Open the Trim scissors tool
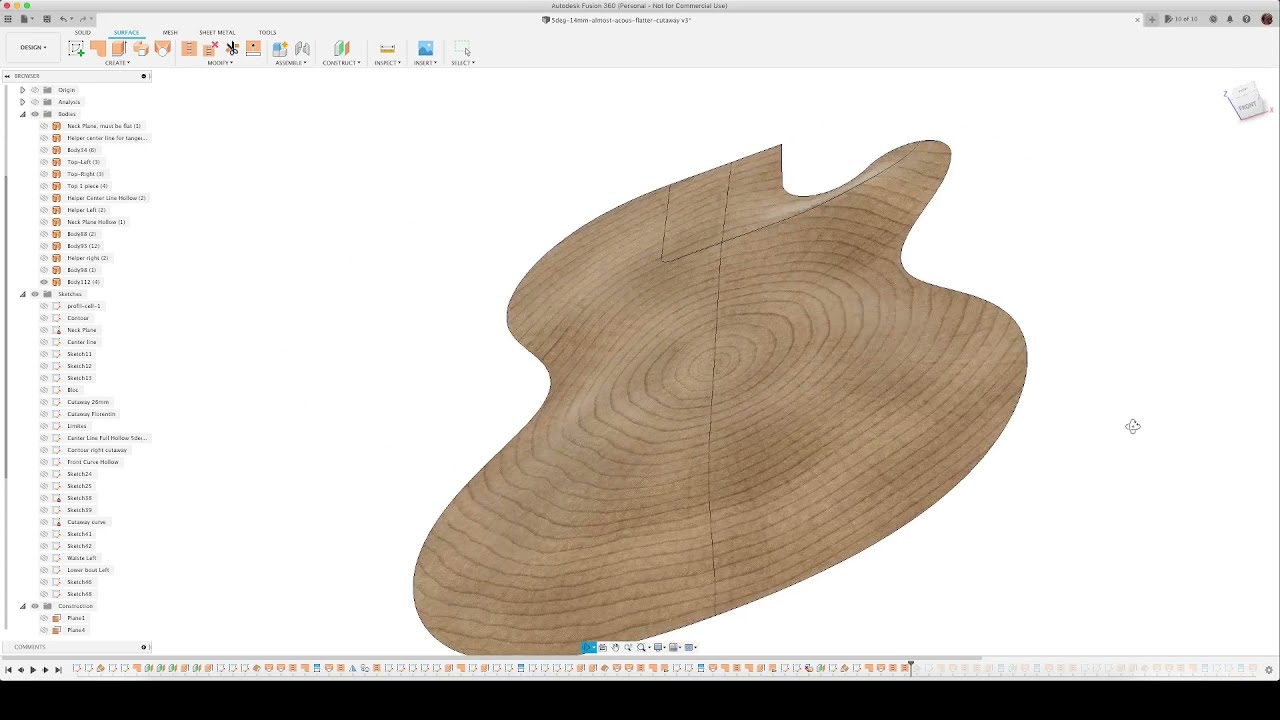Image resolution: width=1280 pixels, height=720 pixels. (x=232, y=48)
